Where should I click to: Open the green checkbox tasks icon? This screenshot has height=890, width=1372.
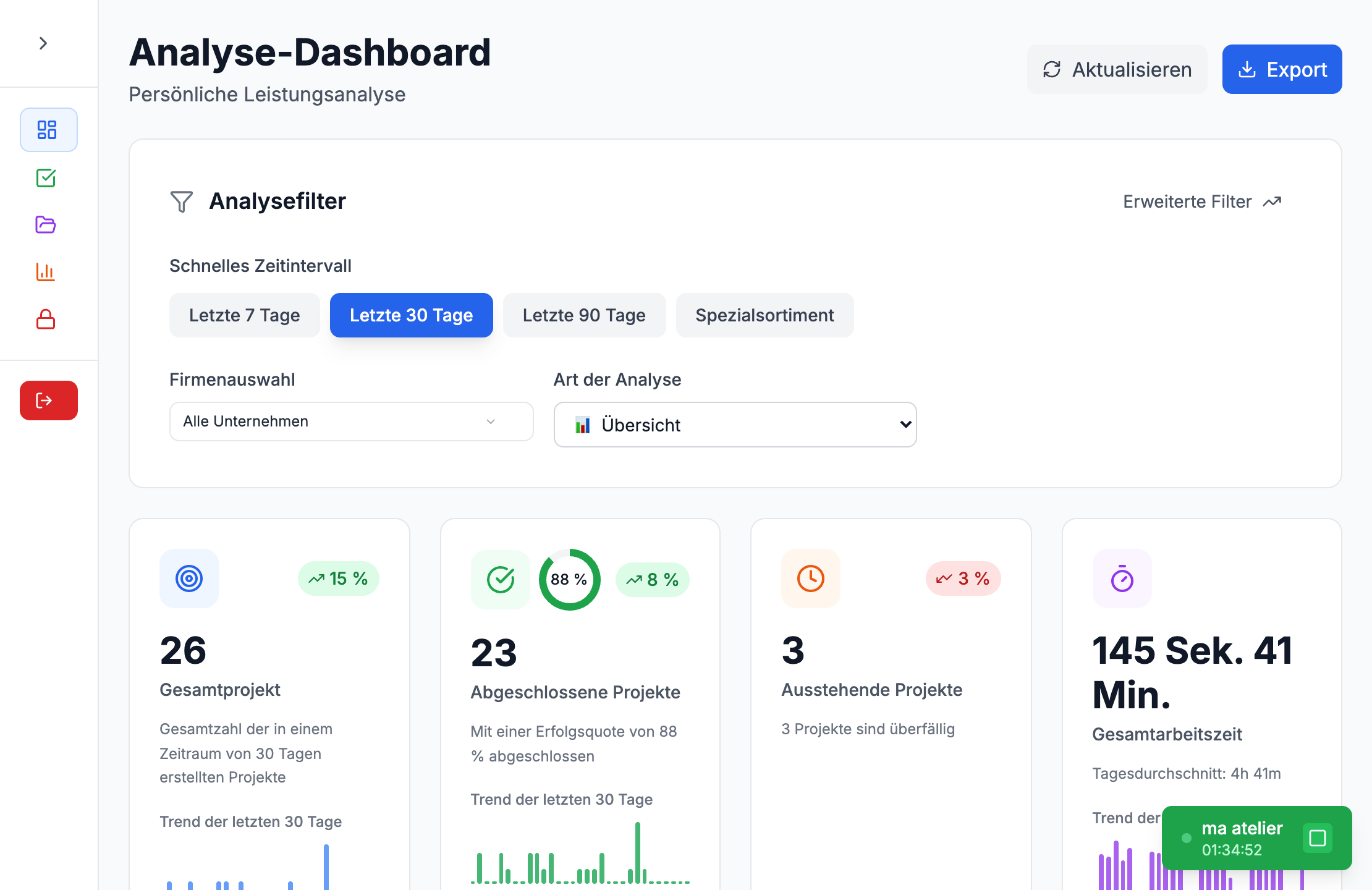(46, 178)
